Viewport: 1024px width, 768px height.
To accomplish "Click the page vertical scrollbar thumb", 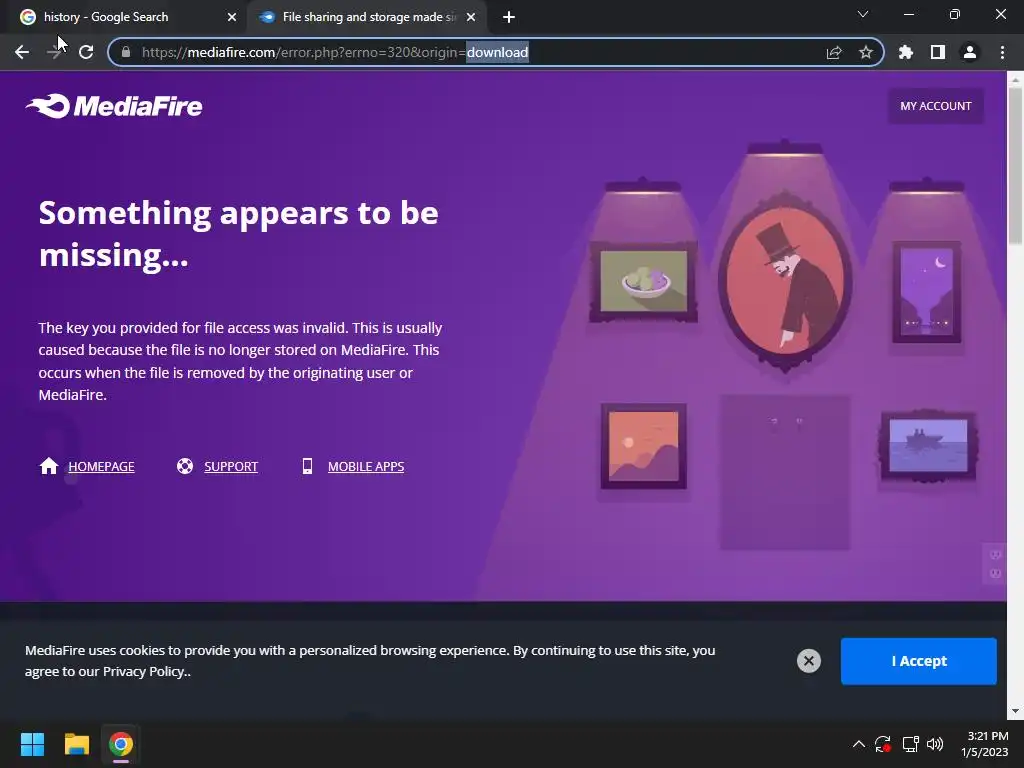I will click(x=1015, y=165).
